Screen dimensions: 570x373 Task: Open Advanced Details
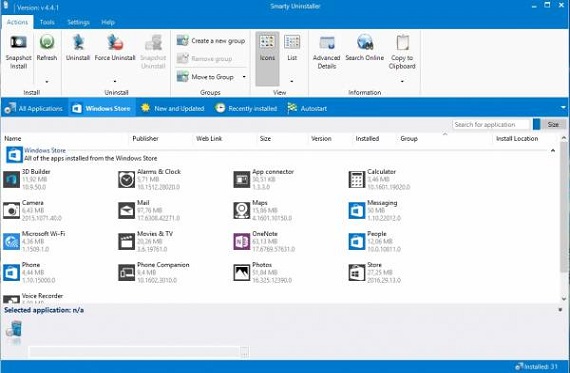tap(326, 52)
